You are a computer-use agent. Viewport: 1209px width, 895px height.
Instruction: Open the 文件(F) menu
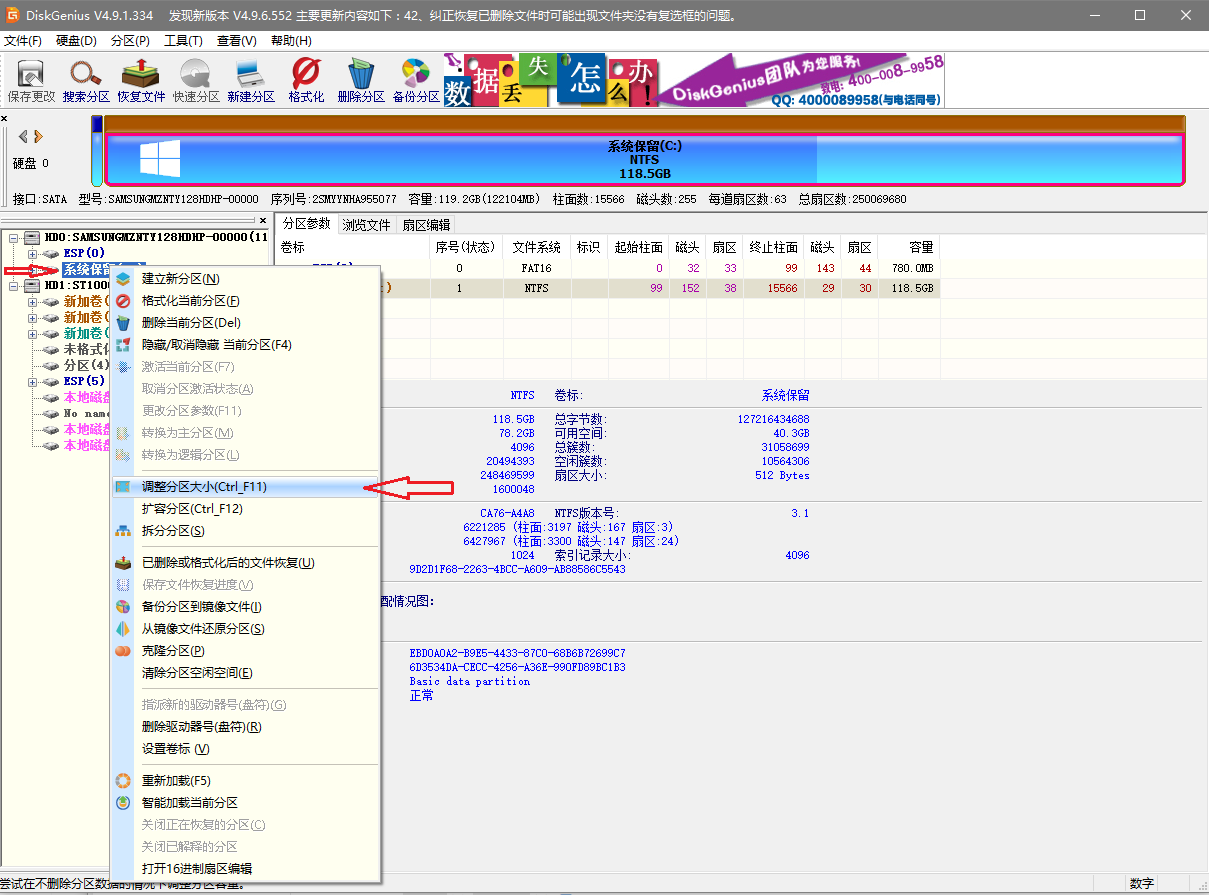pyautogui.click(x=23, y=41)
